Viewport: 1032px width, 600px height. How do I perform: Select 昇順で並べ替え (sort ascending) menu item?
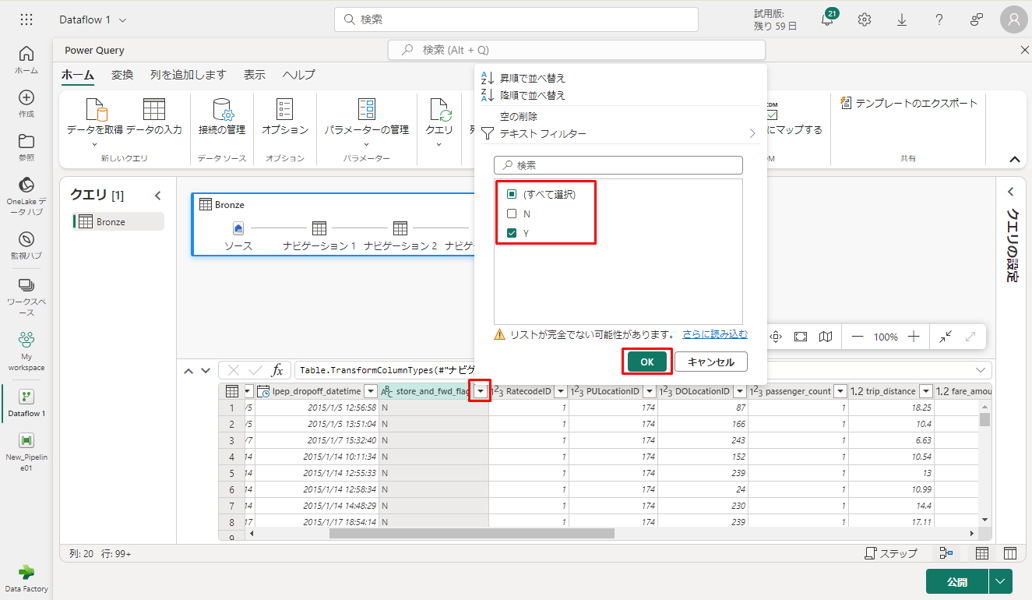tap(532, 78)
